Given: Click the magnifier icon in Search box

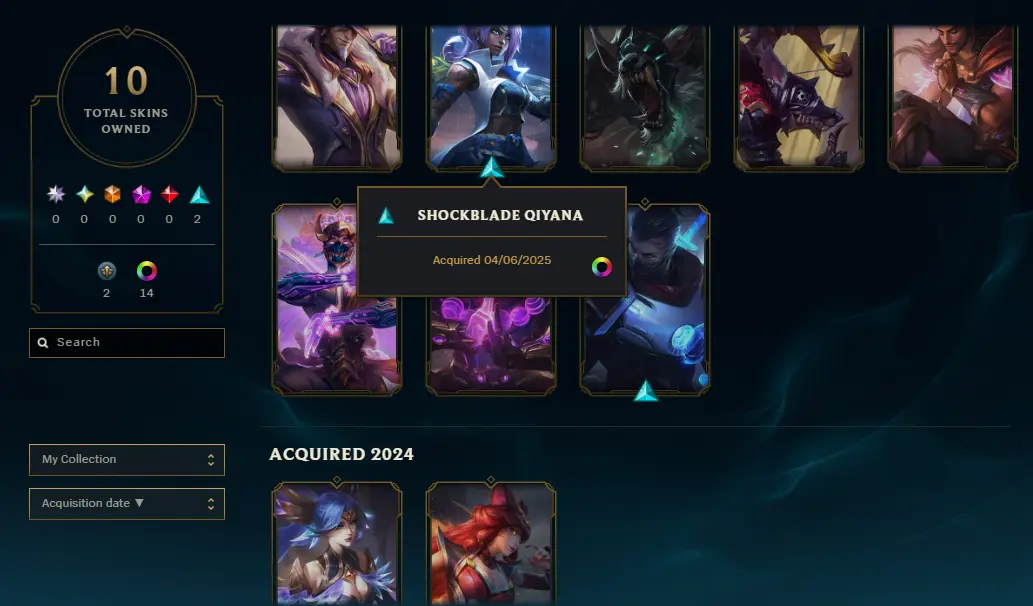Looking at the screenshot, I should 43,343.
